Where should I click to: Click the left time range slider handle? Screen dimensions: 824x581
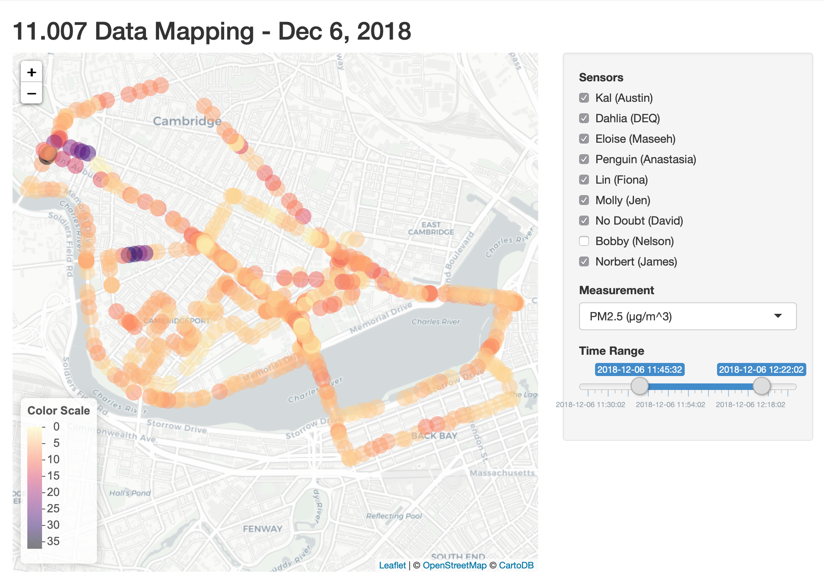[640, 386]
